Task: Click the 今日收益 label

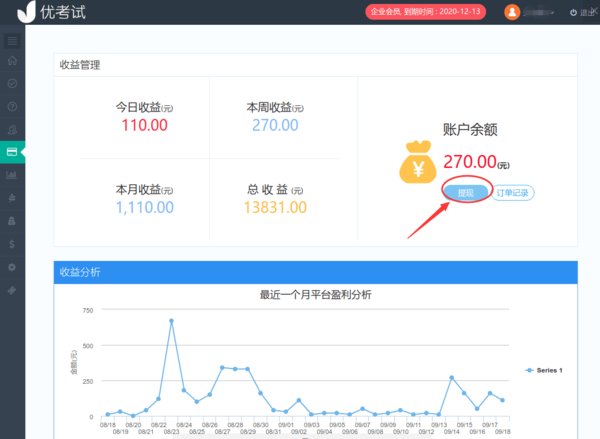Action: coord(145,107)
